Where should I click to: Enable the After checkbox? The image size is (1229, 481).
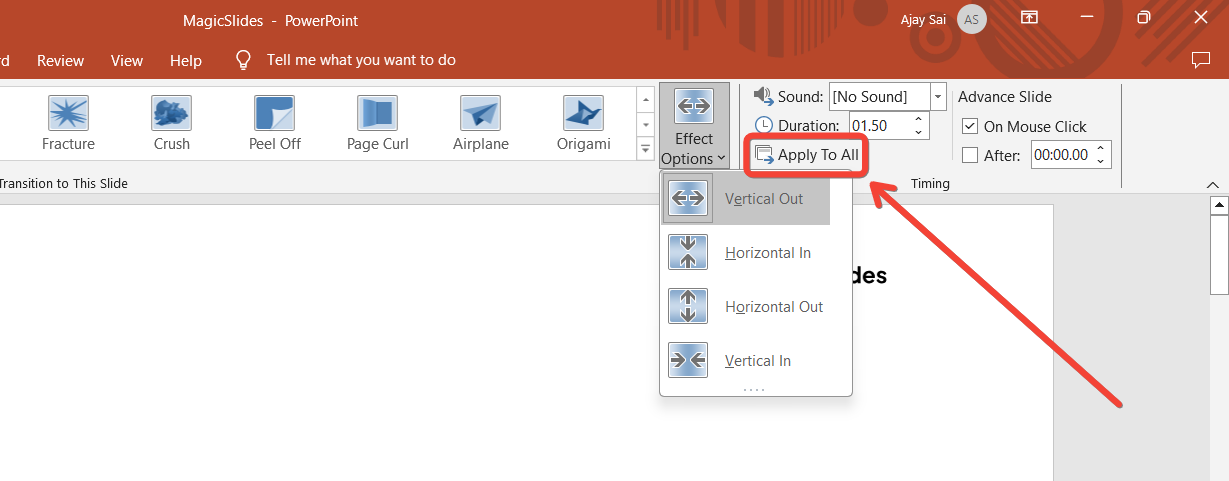click(x=969, y=155)
